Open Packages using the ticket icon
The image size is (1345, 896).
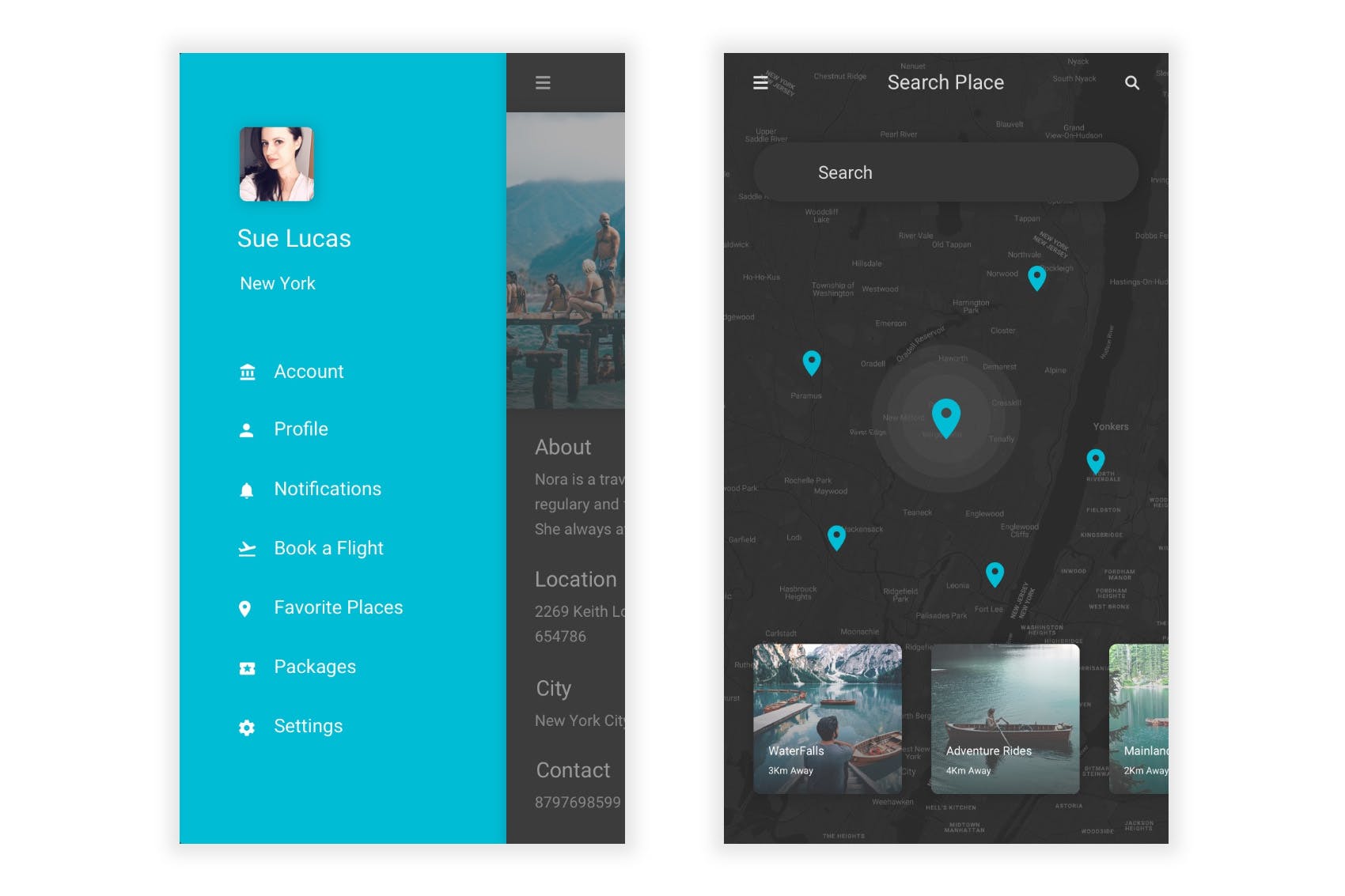tap(247, 667)
